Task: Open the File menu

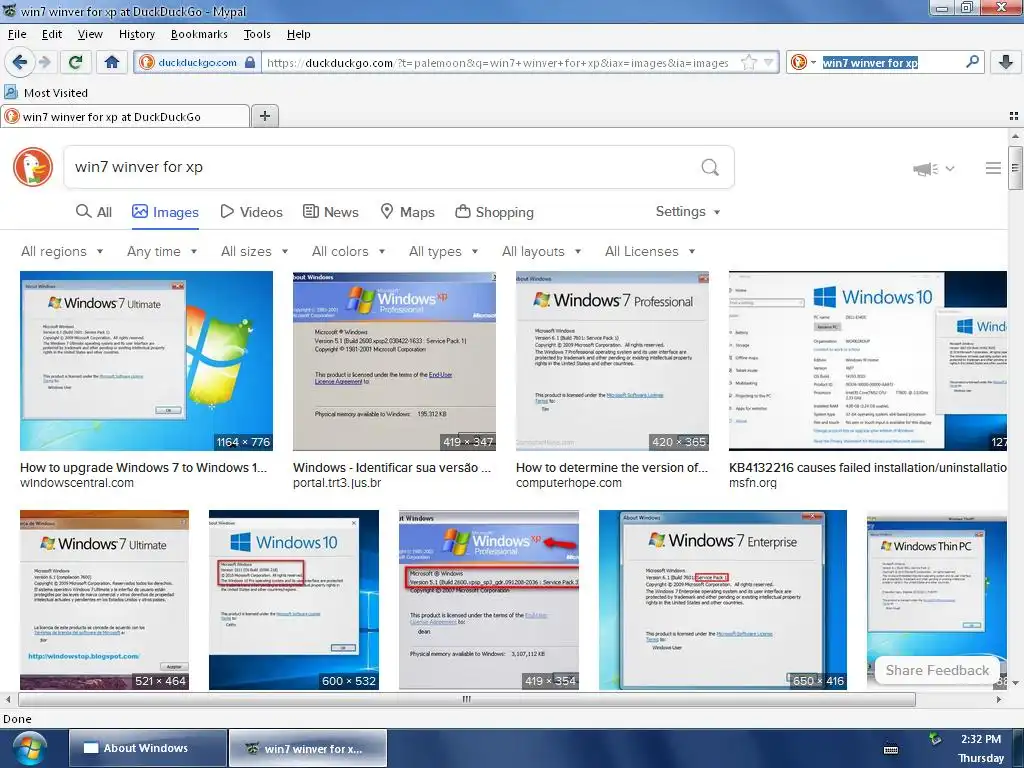Action: click(16, 34)
